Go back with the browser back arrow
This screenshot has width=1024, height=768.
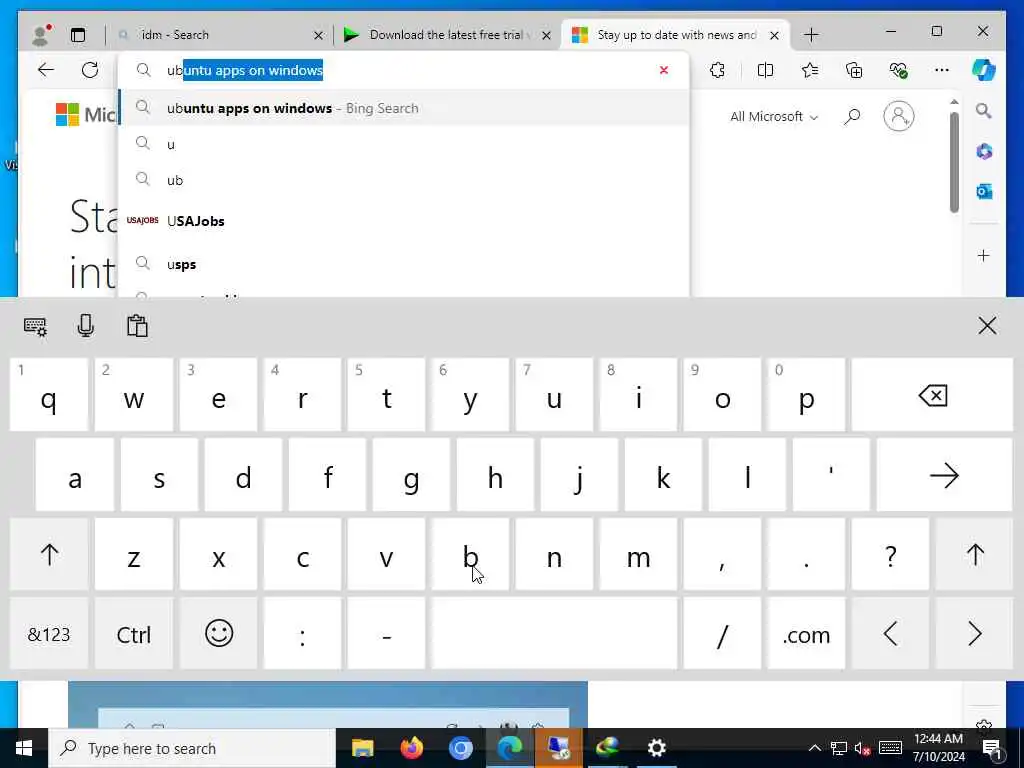(x=46, y=70)
